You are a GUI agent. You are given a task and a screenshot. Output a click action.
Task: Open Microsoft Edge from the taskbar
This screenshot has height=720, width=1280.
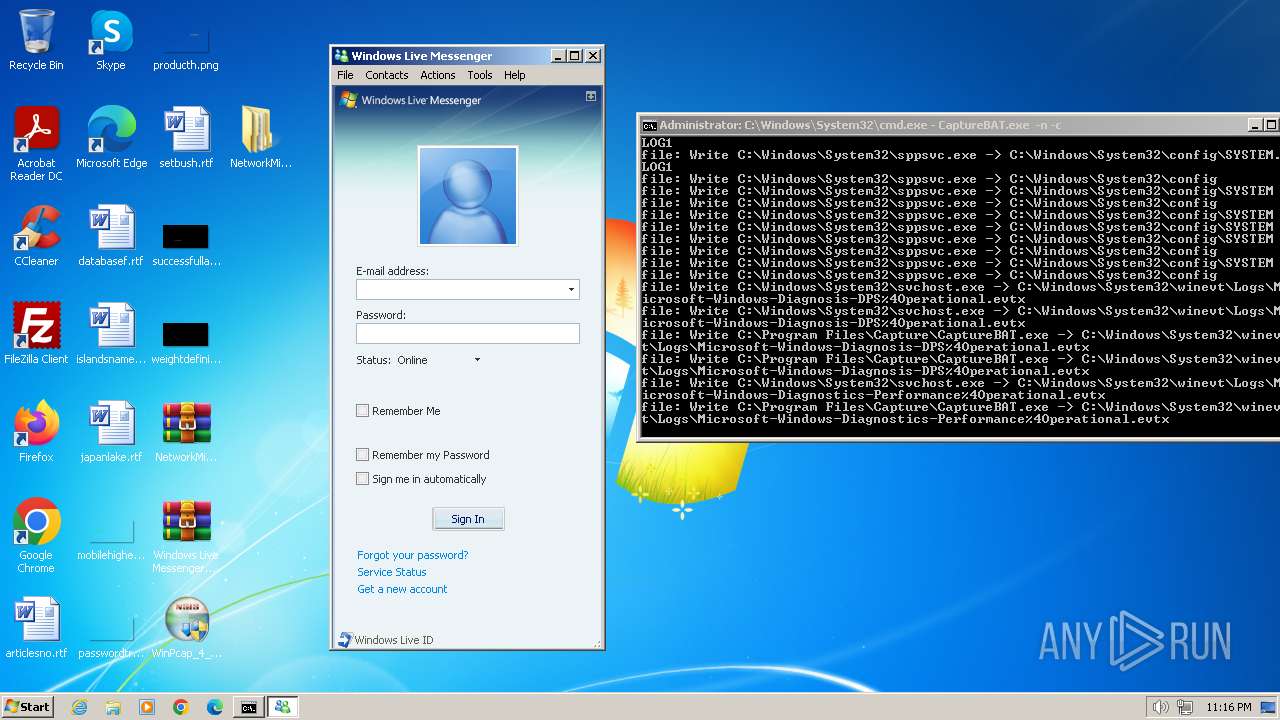pyautogui.click(x=215, y=707)
